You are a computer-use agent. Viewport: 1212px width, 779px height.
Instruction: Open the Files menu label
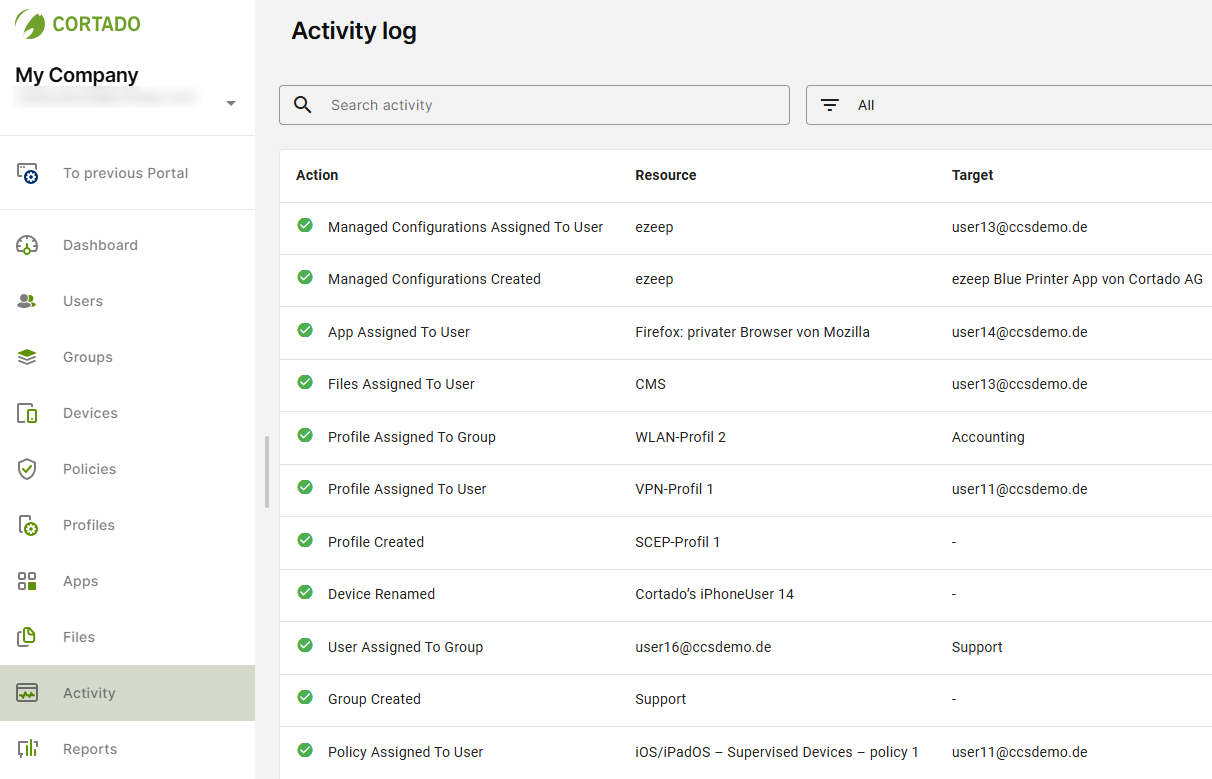pos(79,637)
